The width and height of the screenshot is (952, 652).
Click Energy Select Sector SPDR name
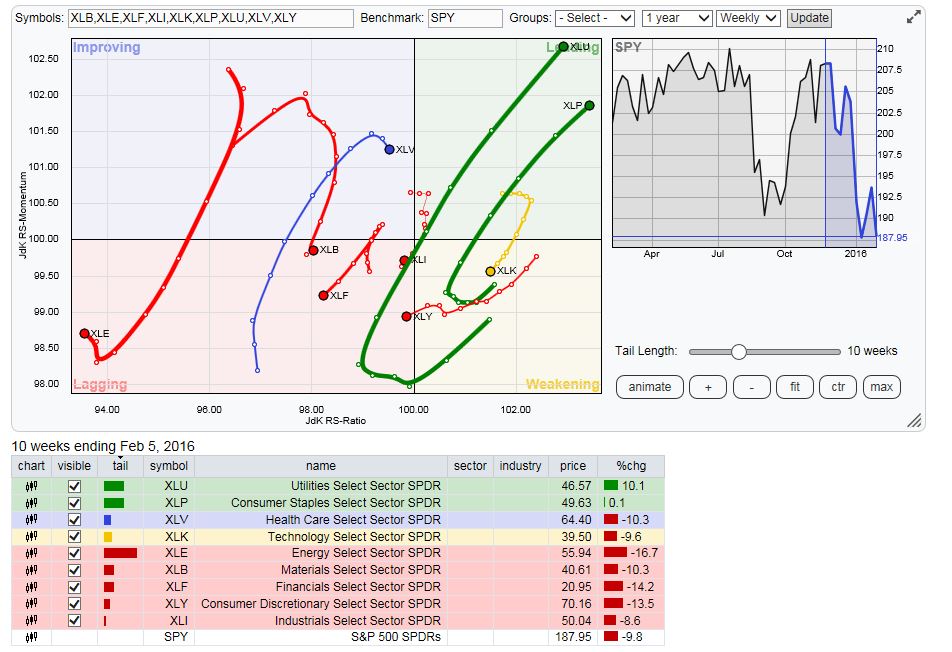366,553
